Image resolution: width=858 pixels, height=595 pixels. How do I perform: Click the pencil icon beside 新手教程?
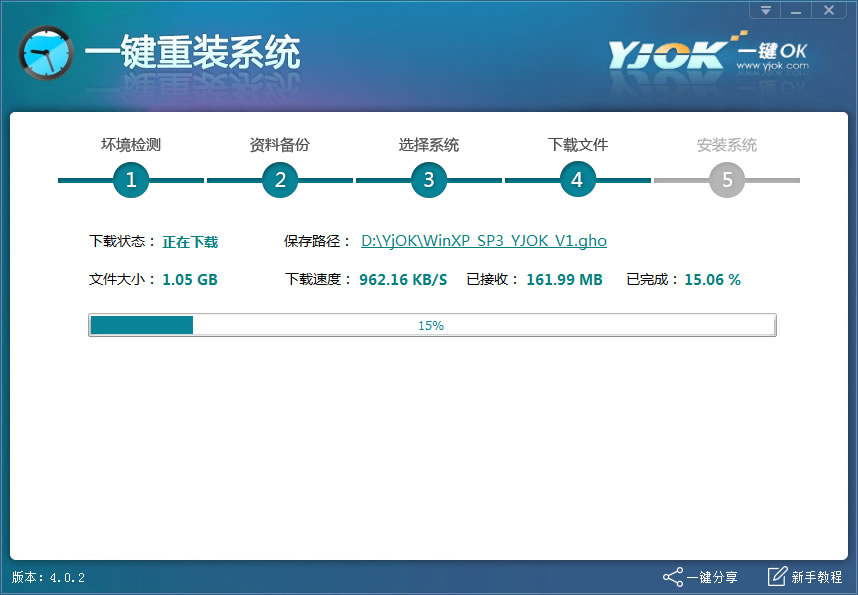coord(776,577)
